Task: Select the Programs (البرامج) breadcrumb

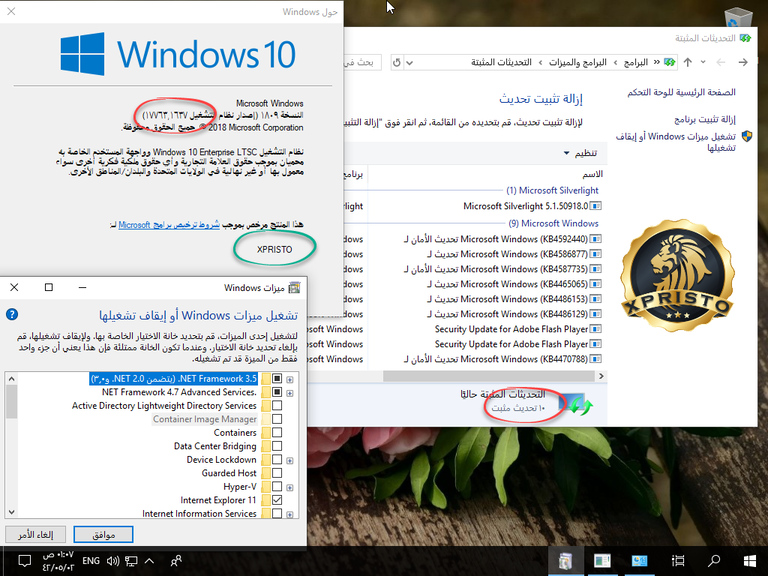Action: coord(636,62)
